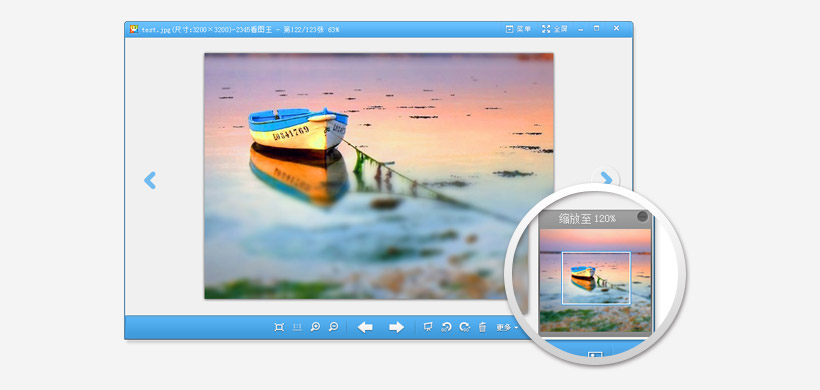Viewport: 820px width, 390px height.
Task: Click the viewport rectangle in navigator thumbnail
Action: (596, 278)
